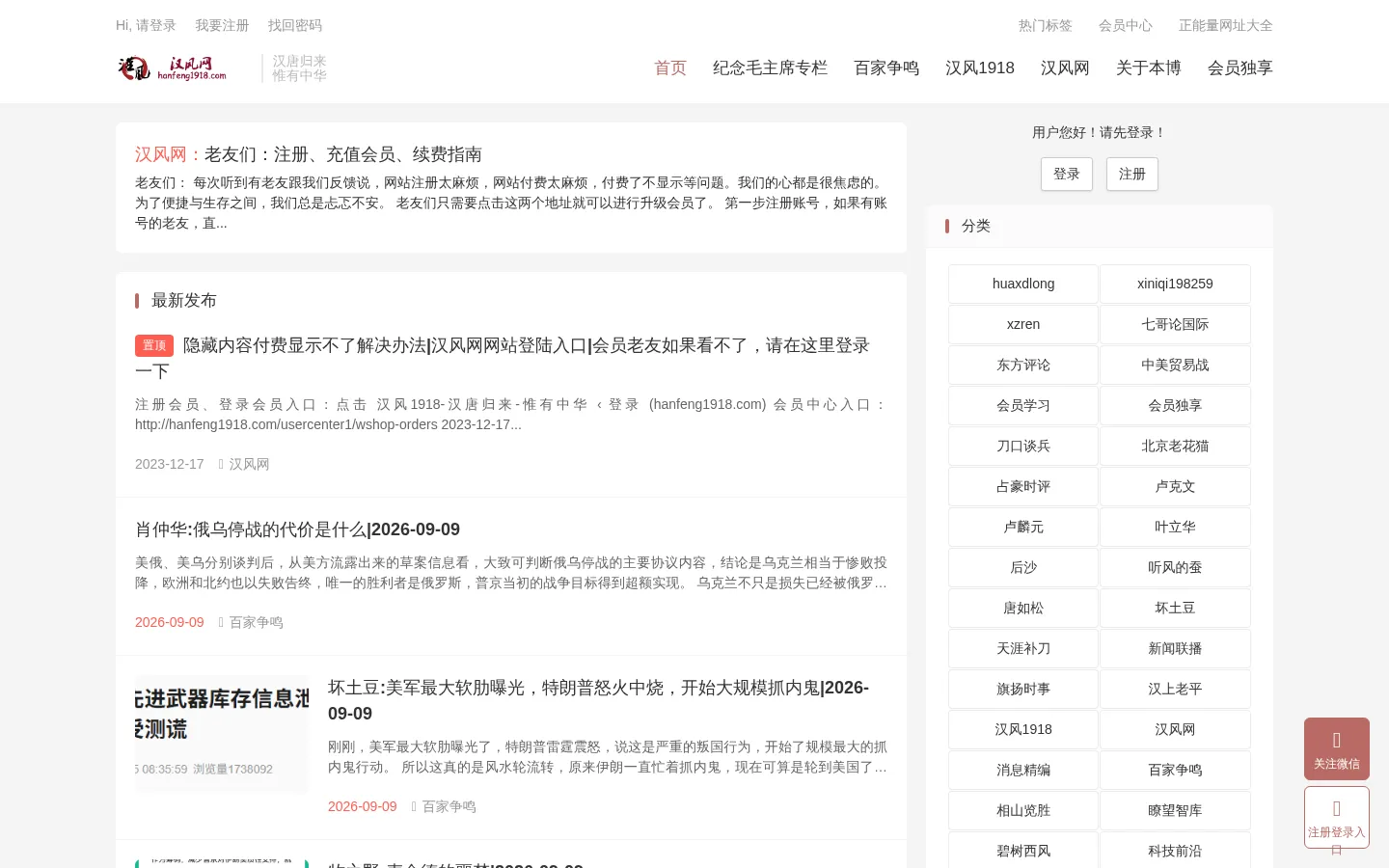The image size is (1389, 868).
Task: Select the 旗扬时事 category
Action: [x=1023, y=689]
